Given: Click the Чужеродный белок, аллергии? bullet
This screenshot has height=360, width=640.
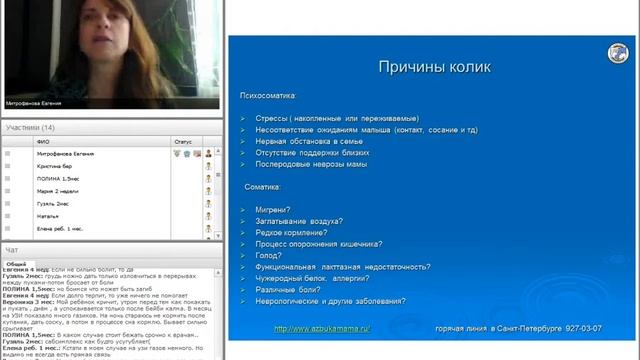Looking at the screenshot, I should click(312, 278).
